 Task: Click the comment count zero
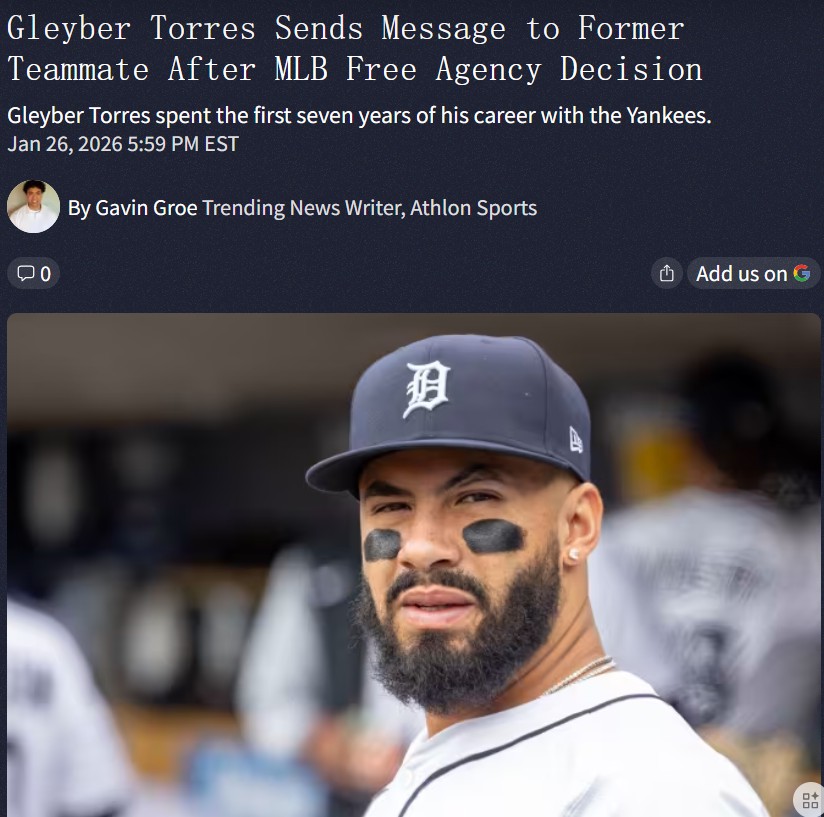click(x=46, y=274)
